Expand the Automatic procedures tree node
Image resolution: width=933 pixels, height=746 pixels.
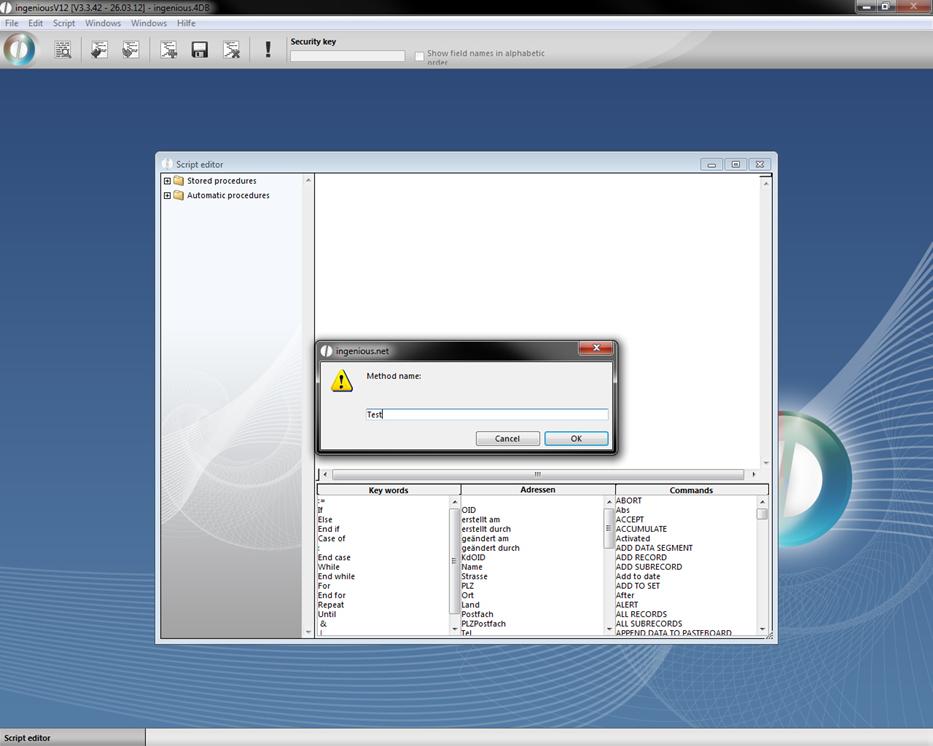(167, 196)
